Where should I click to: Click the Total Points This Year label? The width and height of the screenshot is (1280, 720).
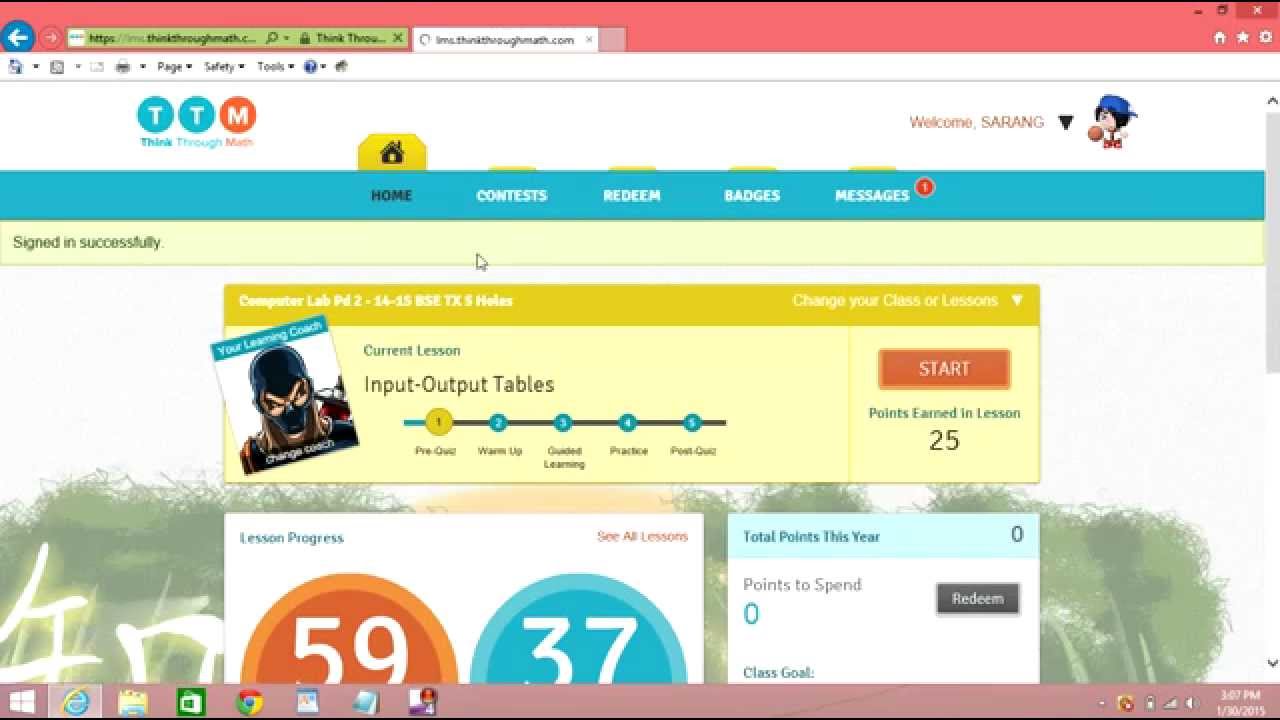(x=811, y=537)
